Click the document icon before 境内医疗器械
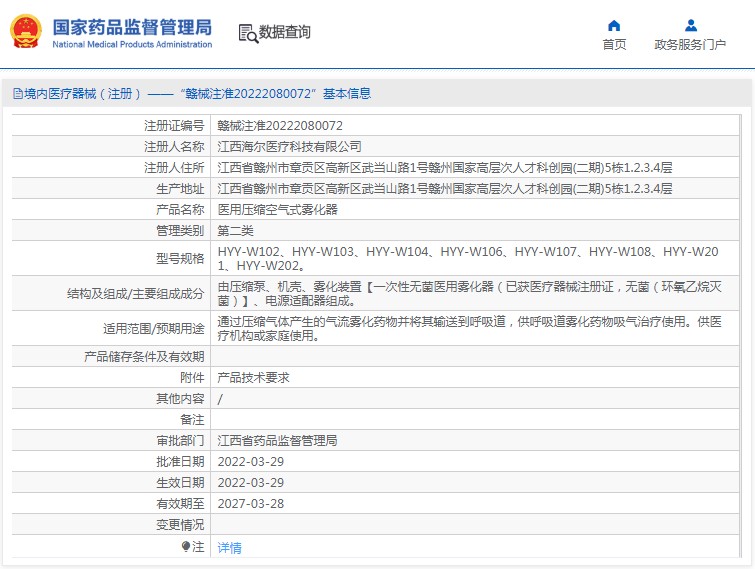This screenshot has width=755, height=569. pos(18,93)
